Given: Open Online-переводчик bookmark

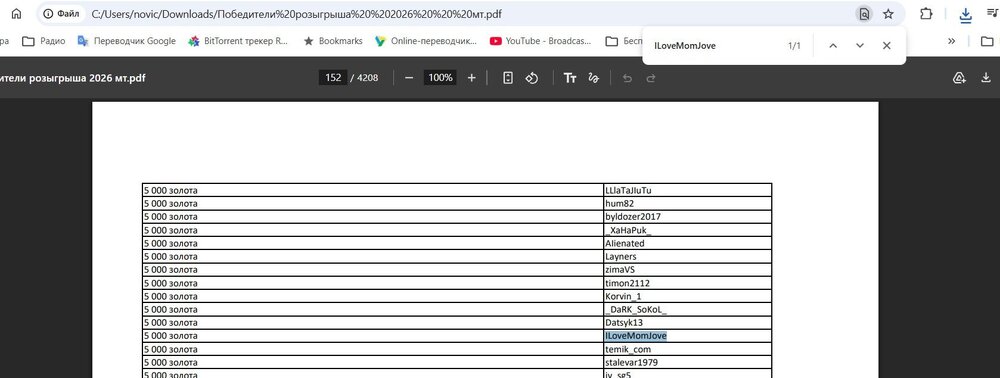Looking at the screenshot, I should pos(425,41).
